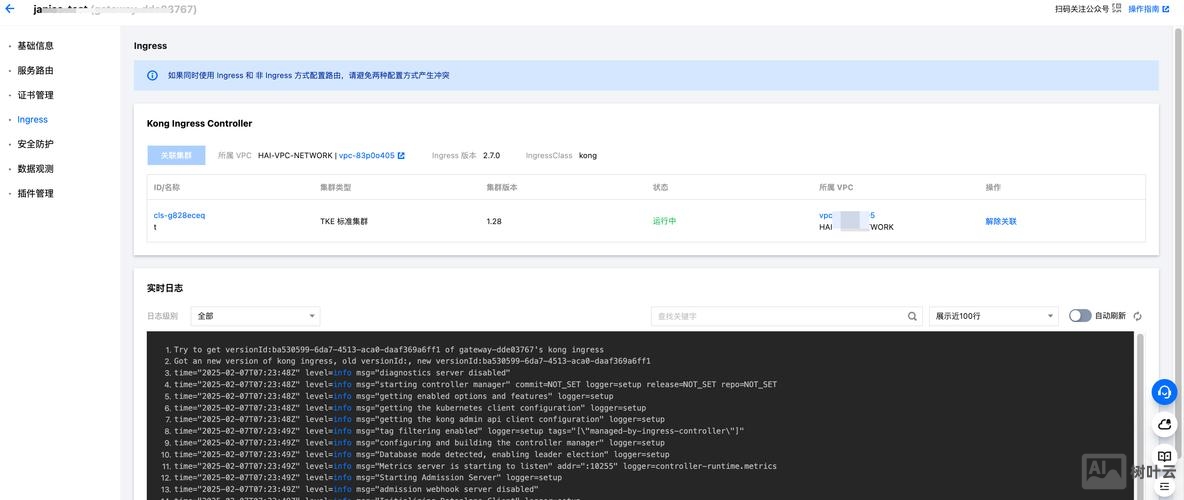Click the cloud assistant floating icon

(1164, 424)
